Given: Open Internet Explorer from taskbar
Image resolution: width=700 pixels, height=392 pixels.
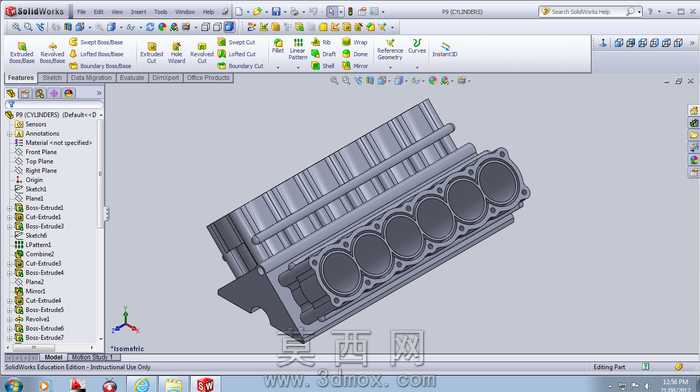Looking at the screenshot, I should [x=143, y=384].
